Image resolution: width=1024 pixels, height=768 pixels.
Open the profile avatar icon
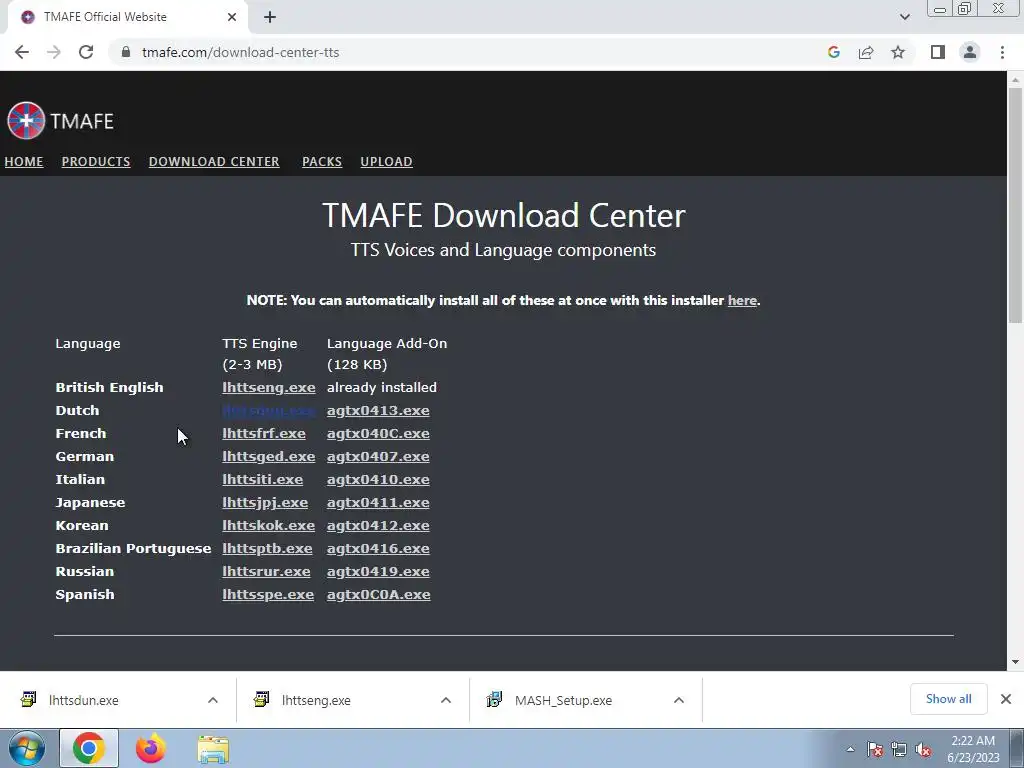[x=970, y=52]
